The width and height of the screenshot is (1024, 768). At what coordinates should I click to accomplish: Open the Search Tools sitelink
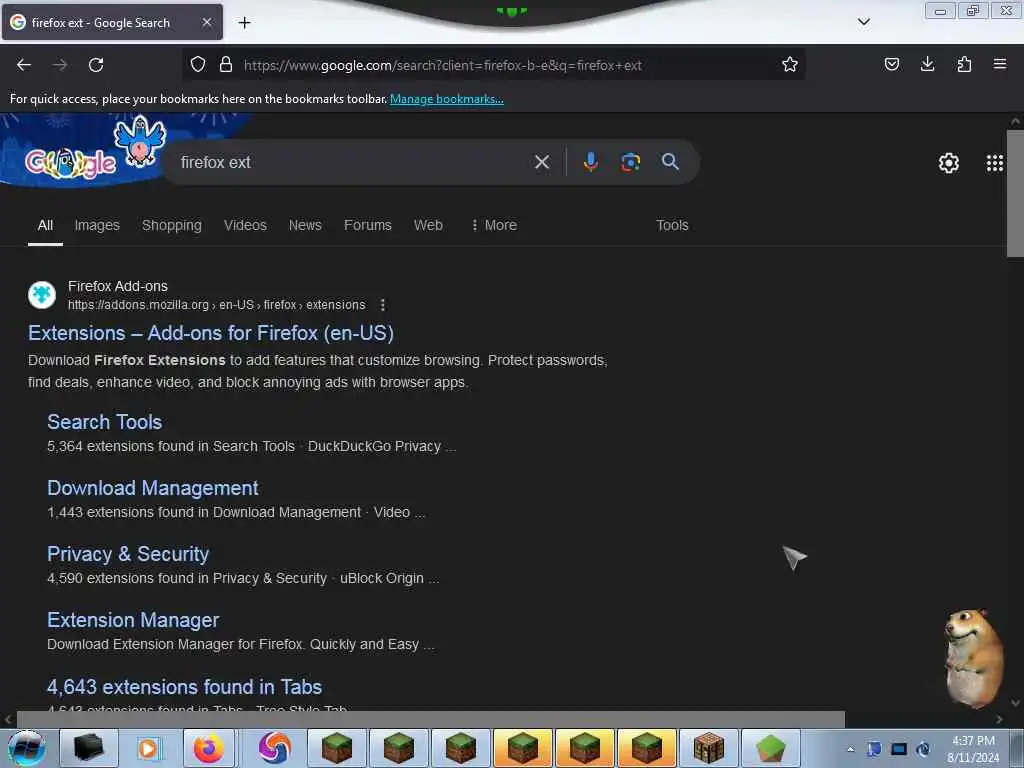104,422
